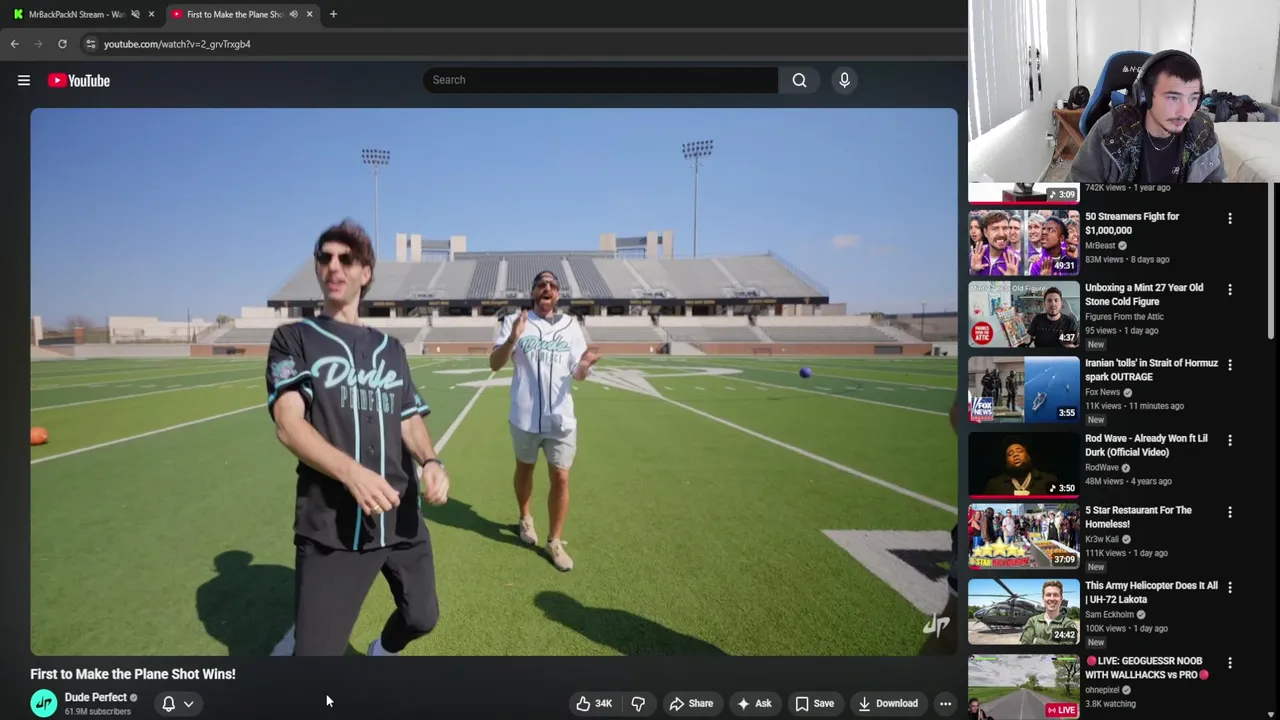Screen dimensions: 1280x720
Task: Open the Figures From the Attic channel name
Action: pos(1124,317)
